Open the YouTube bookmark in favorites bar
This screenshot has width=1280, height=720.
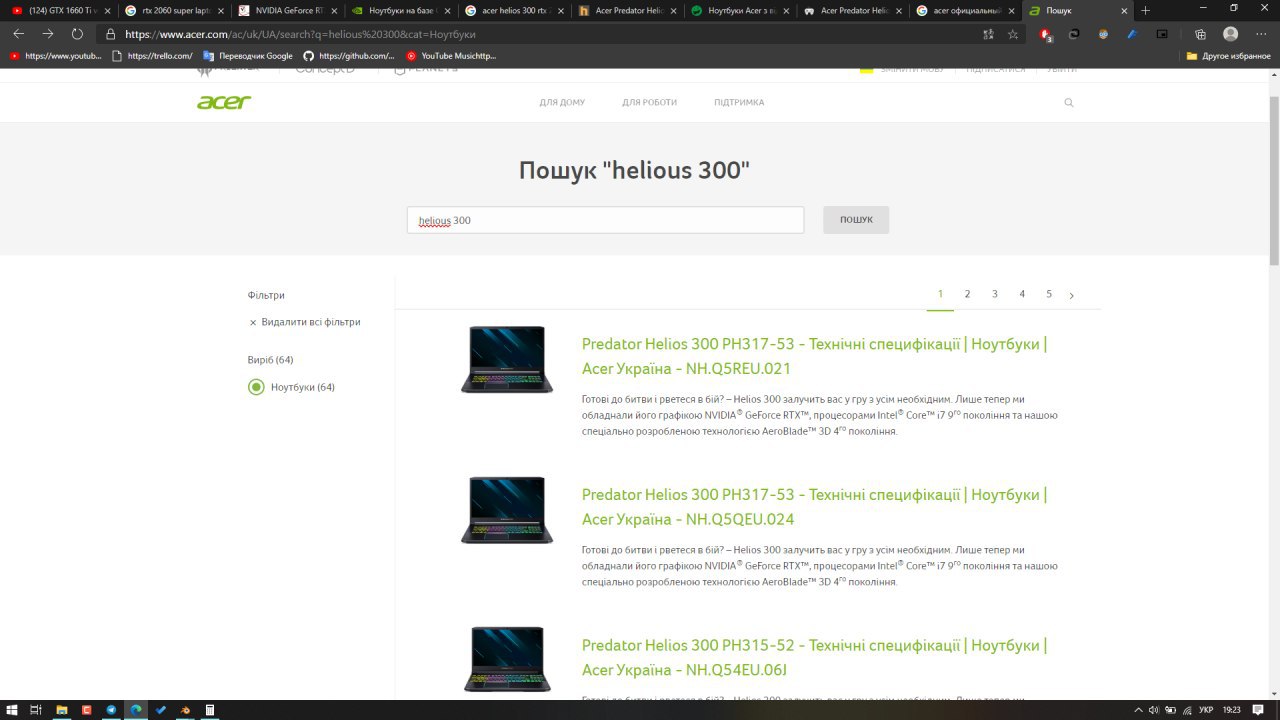click(56, 56)
